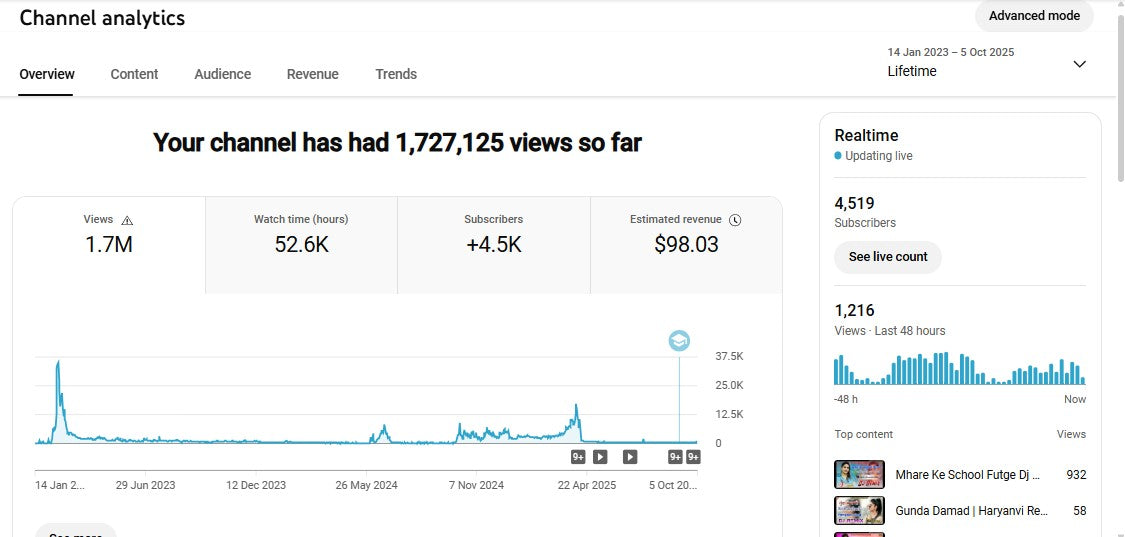Click the clock icon next to Estimated revenue
Viewport: 1125px width, 537px height.
click(735, 220)
